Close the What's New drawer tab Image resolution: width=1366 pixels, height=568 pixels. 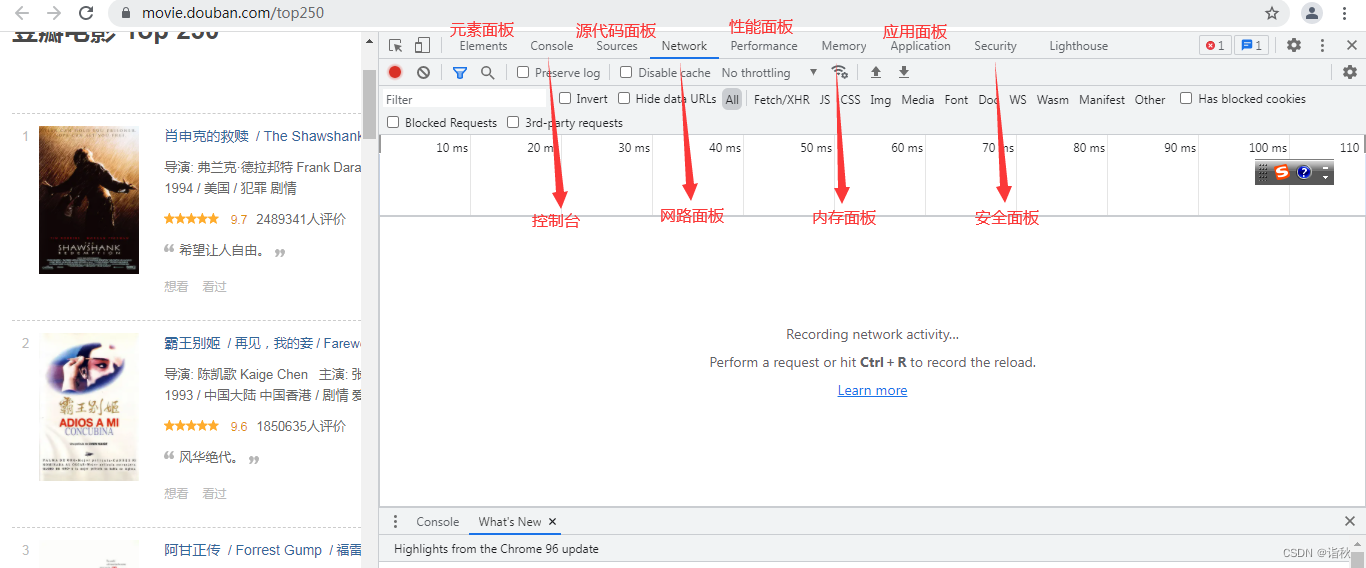(553, 522)
